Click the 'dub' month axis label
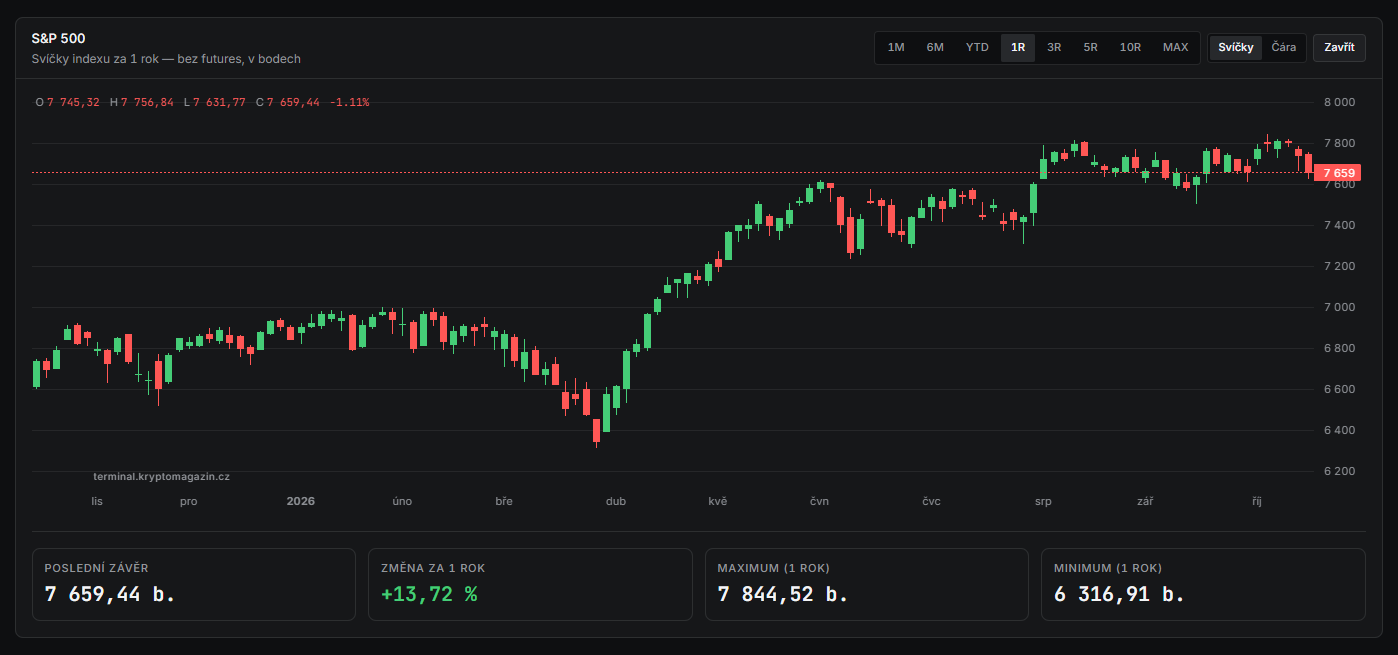 (616, 501)
